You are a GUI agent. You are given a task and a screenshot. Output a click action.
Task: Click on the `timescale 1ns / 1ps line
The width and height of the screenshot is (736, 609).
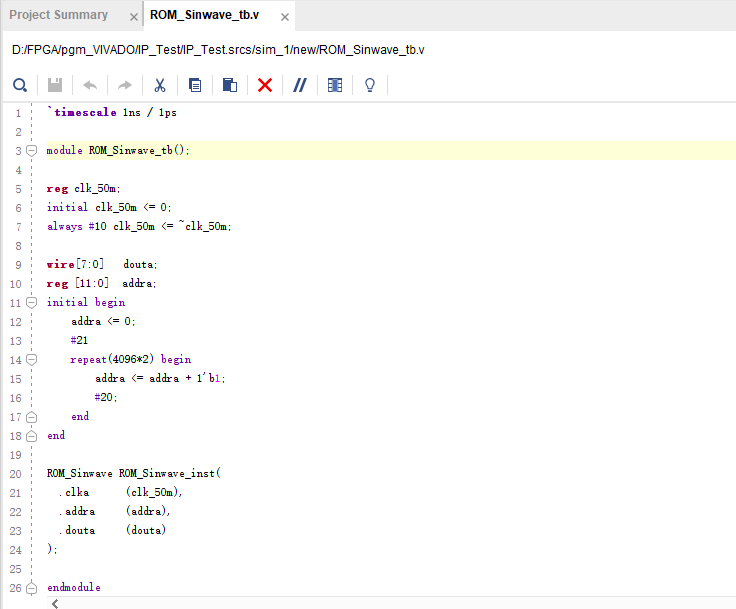112,113
